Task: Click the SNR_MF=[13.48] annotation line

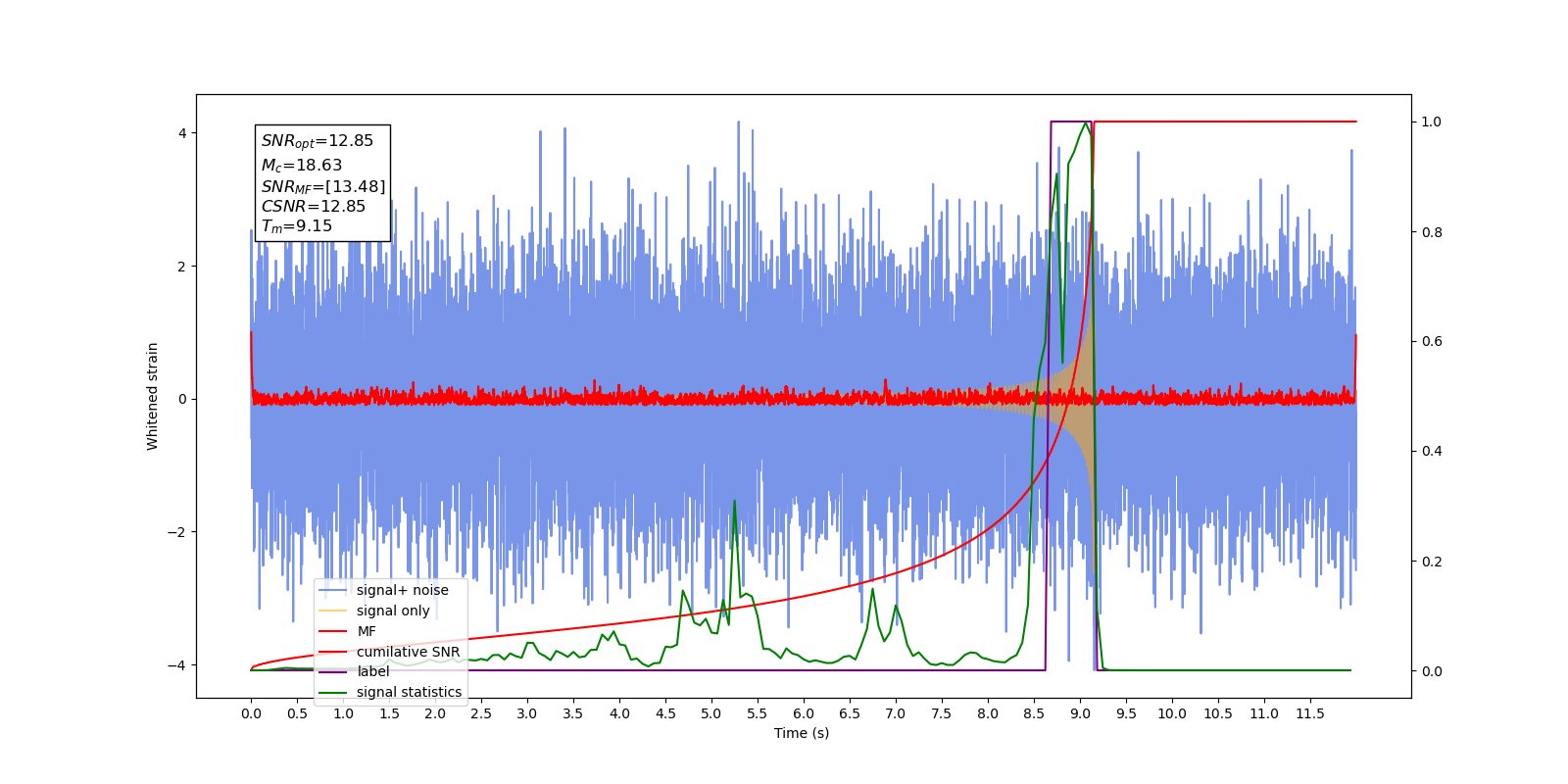Action: pos(323,186)
